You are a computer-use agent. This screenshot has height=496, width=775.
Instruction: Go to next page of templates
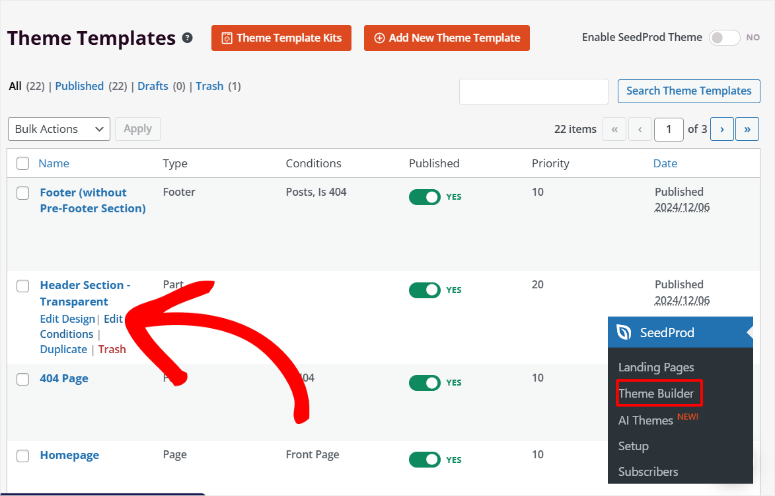coord(722,129)
